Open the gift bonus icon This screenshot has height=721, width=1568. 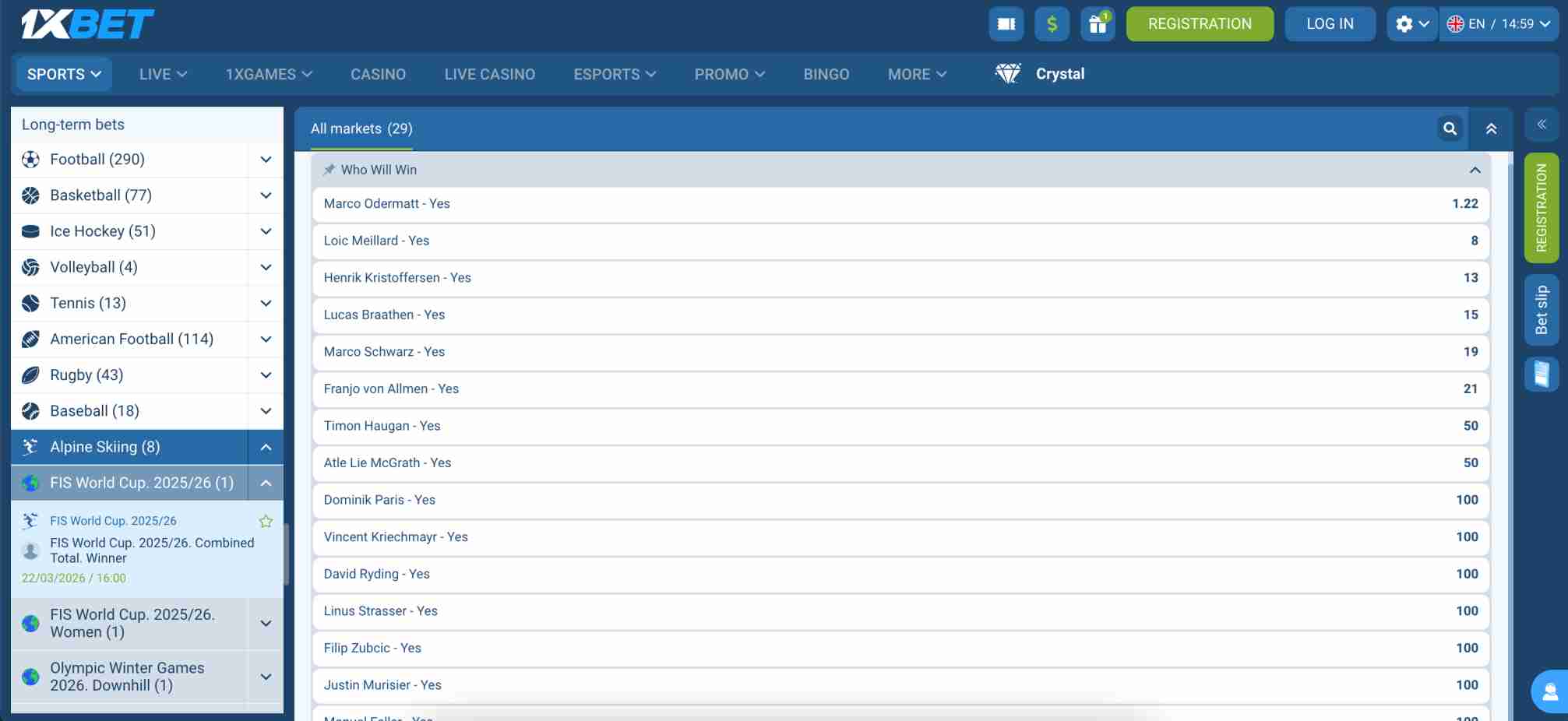1098,24
